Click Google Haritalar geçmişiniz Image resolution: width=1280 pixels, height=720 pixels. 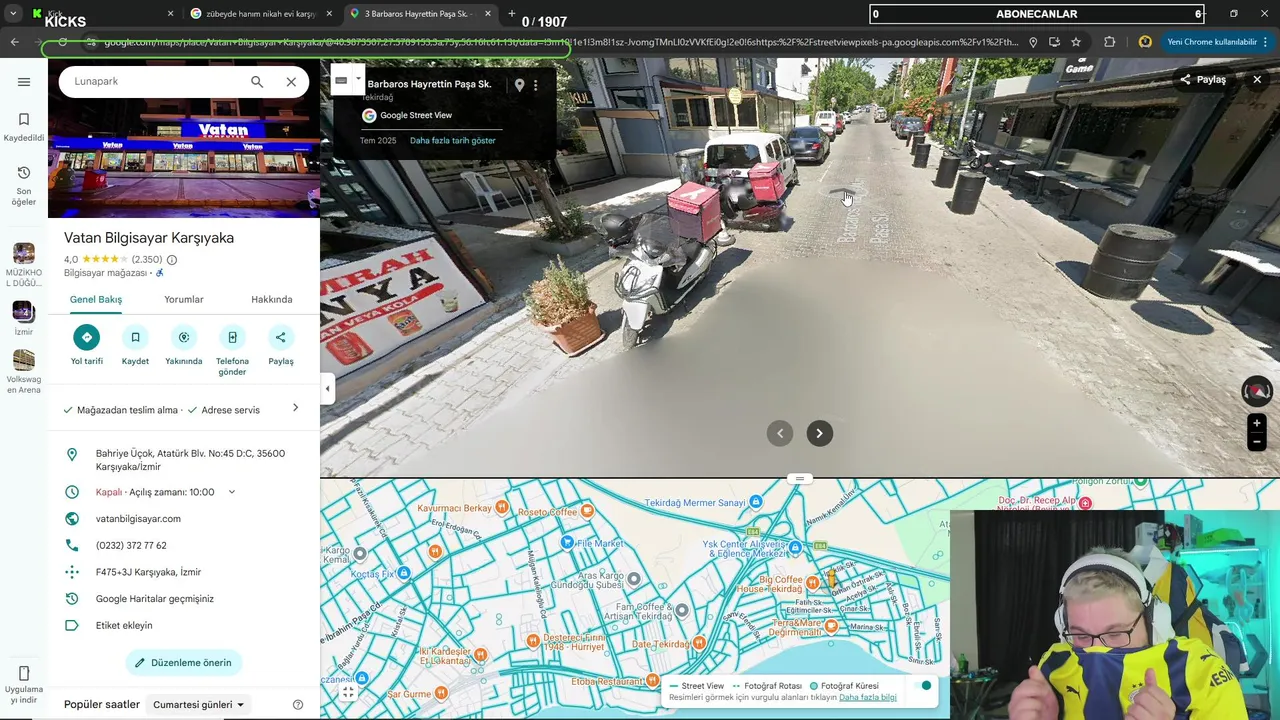point(155,599)
